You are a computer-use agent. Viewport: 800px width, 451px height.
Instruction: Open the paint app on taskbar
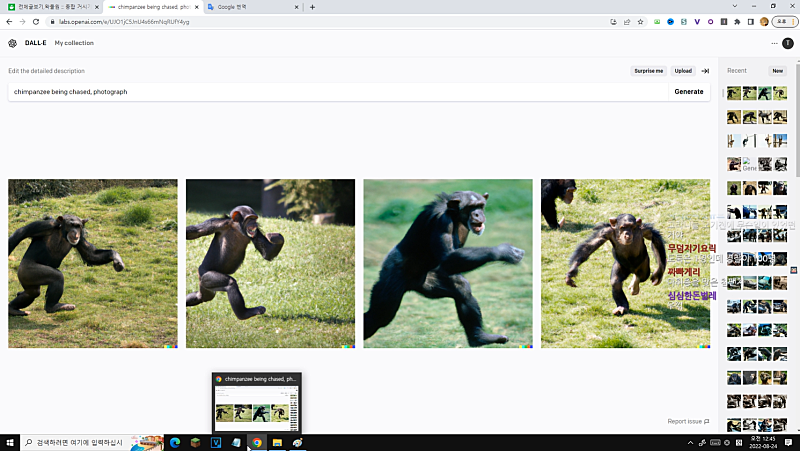(x=297, y=442)
